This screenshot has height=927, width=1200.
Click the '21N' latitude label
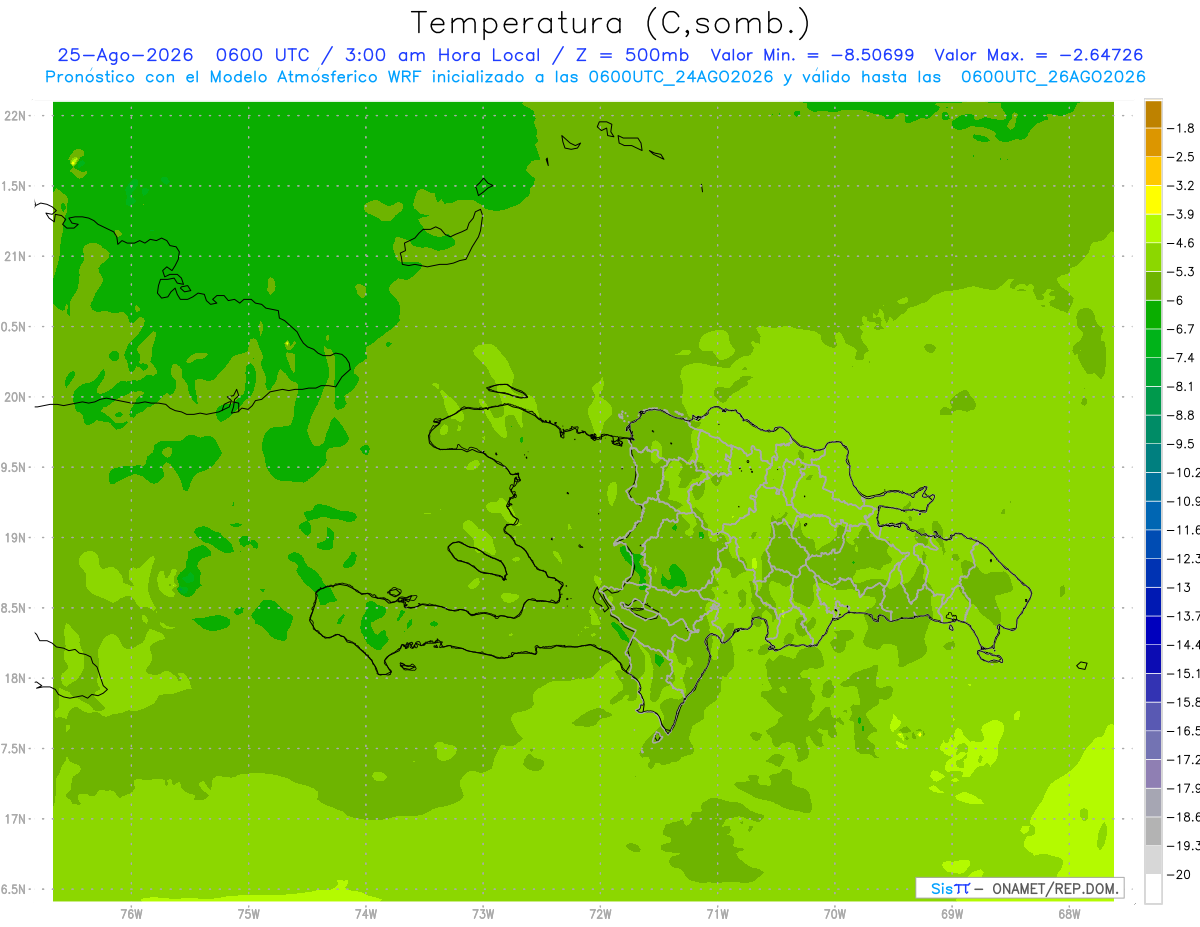click(x=17, y=256)
